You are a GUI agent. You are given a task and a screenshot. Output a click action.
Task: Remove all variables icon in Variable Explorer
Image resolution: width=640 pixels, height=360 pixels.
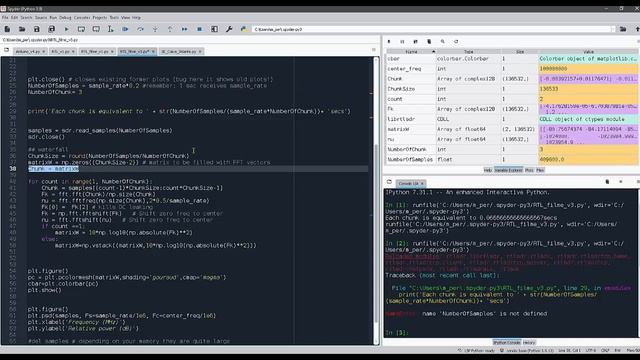[429, 41]
